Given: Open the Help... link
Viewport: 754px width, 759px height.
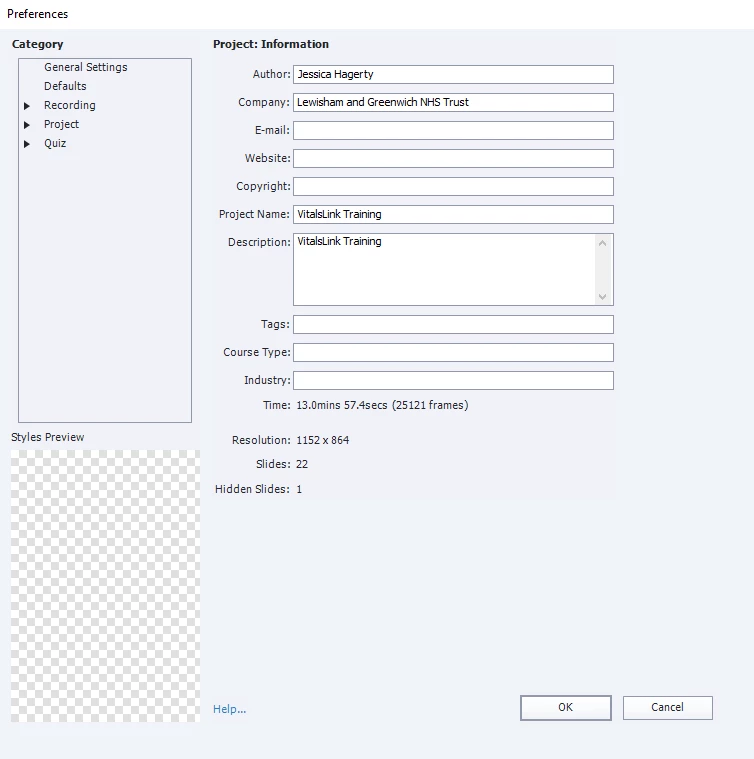Looking at the screenshot, I should (x=229, y=709).
